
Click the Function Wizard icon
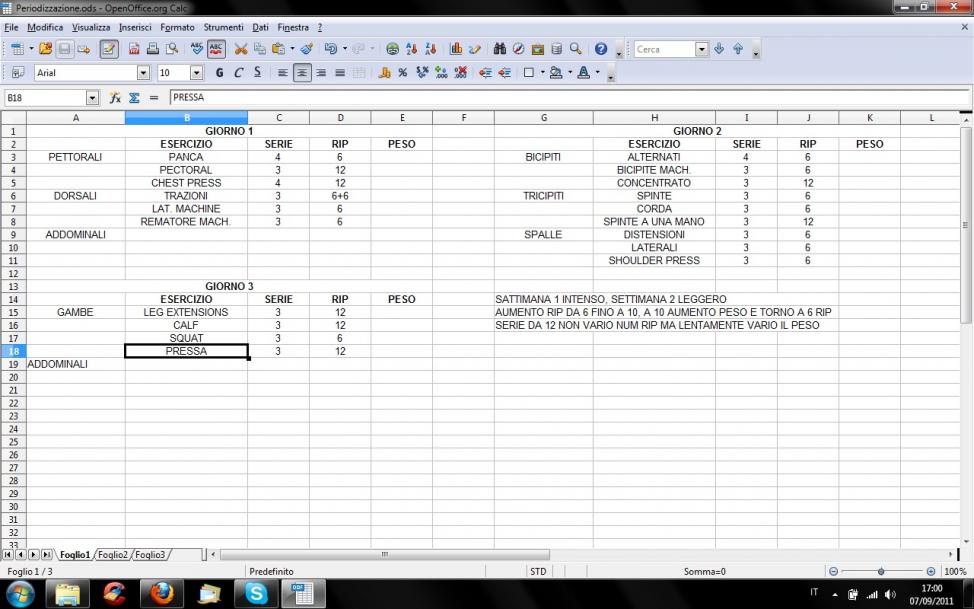tap(116, 98)
